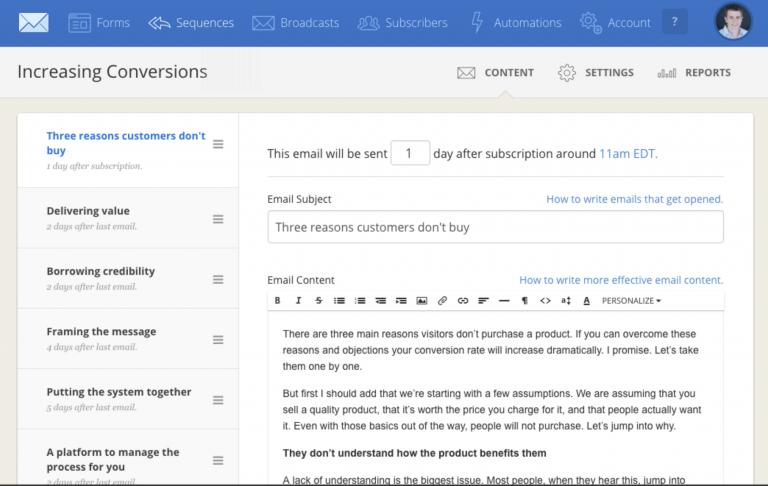Insert a horizontal line
768x486 pixels.
click(x=504, y=300)
